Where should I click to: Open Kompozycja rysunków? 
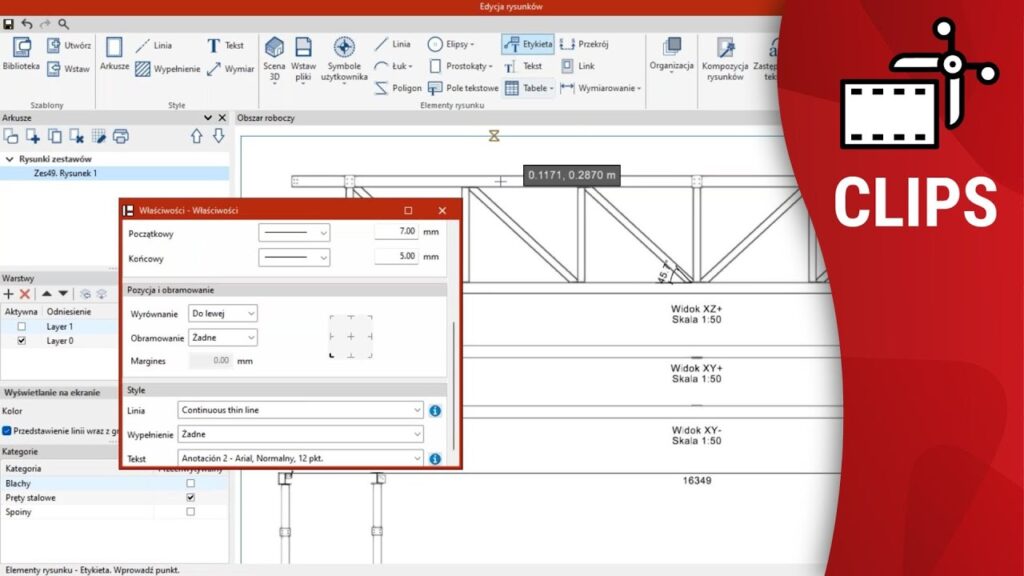coord(724,56)
